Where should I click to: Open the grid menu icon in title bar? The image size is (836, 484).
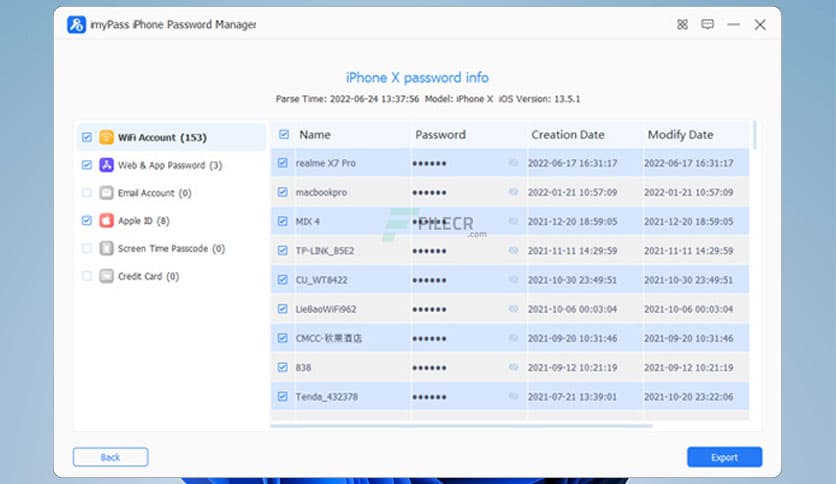(x=682, y=25)
